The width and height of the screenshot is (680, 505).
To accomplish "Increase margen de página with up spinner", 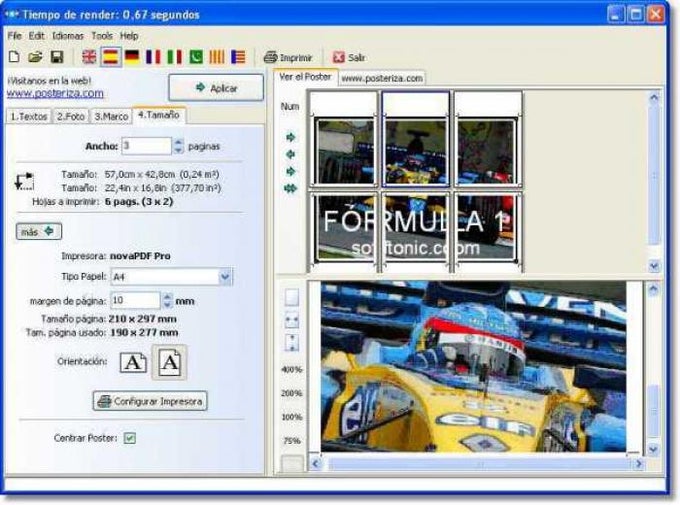I will point(167,296).
